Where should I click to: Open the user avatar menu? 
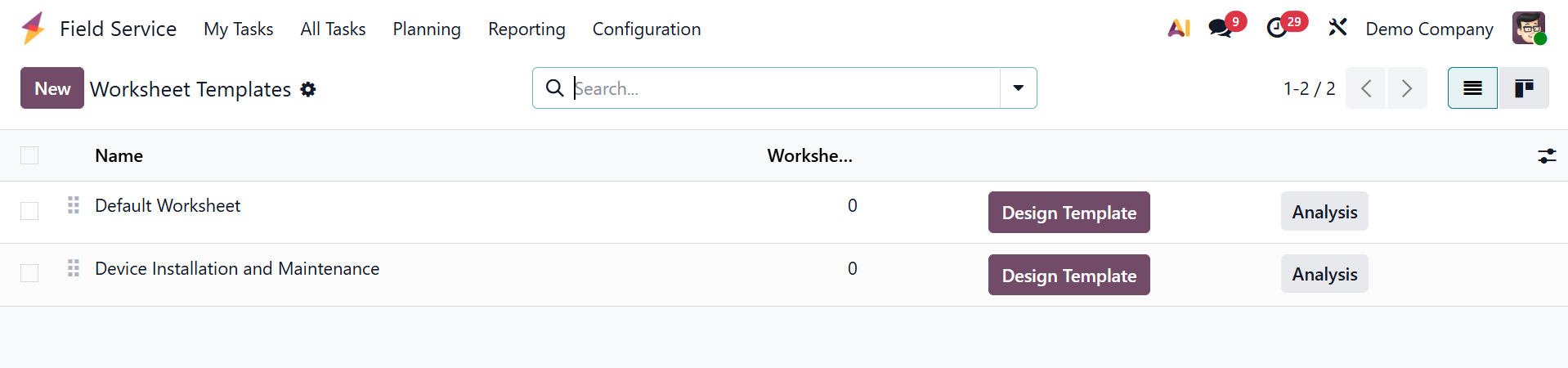pos(1528,29)
